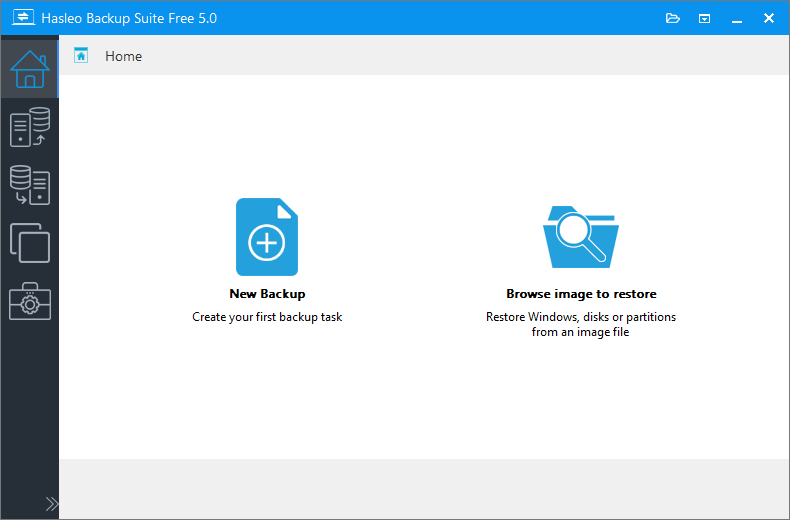Screen dimensions: 790x520
Task: Open the Backup section in sidebar
Action: (x=30, y=127)
